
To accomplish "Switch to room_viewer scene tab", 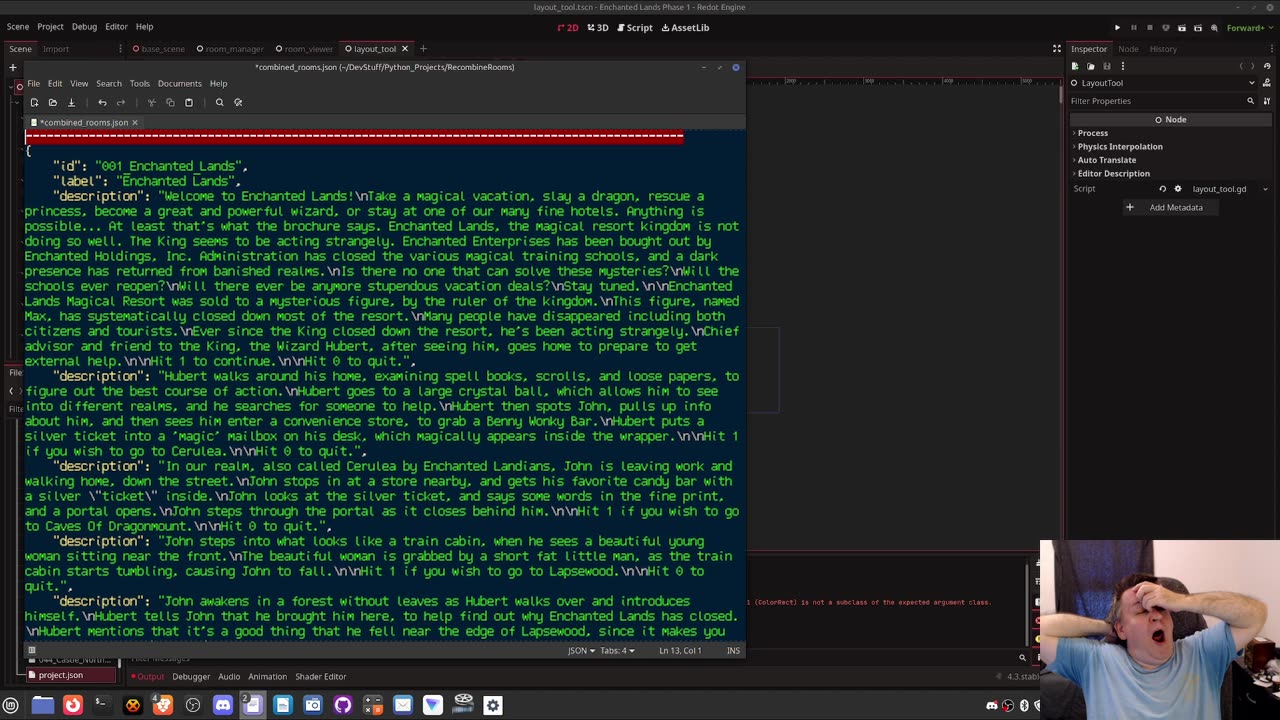I will (x=304, y=49).
